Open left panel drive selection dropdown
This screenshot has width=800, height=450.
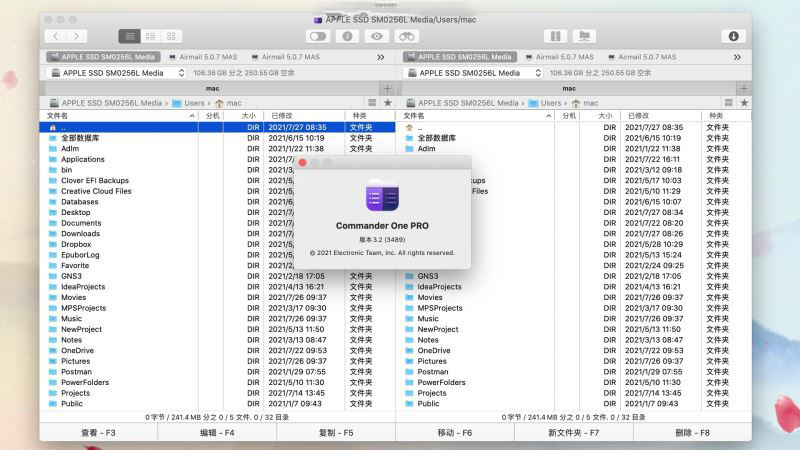(117, 73)
